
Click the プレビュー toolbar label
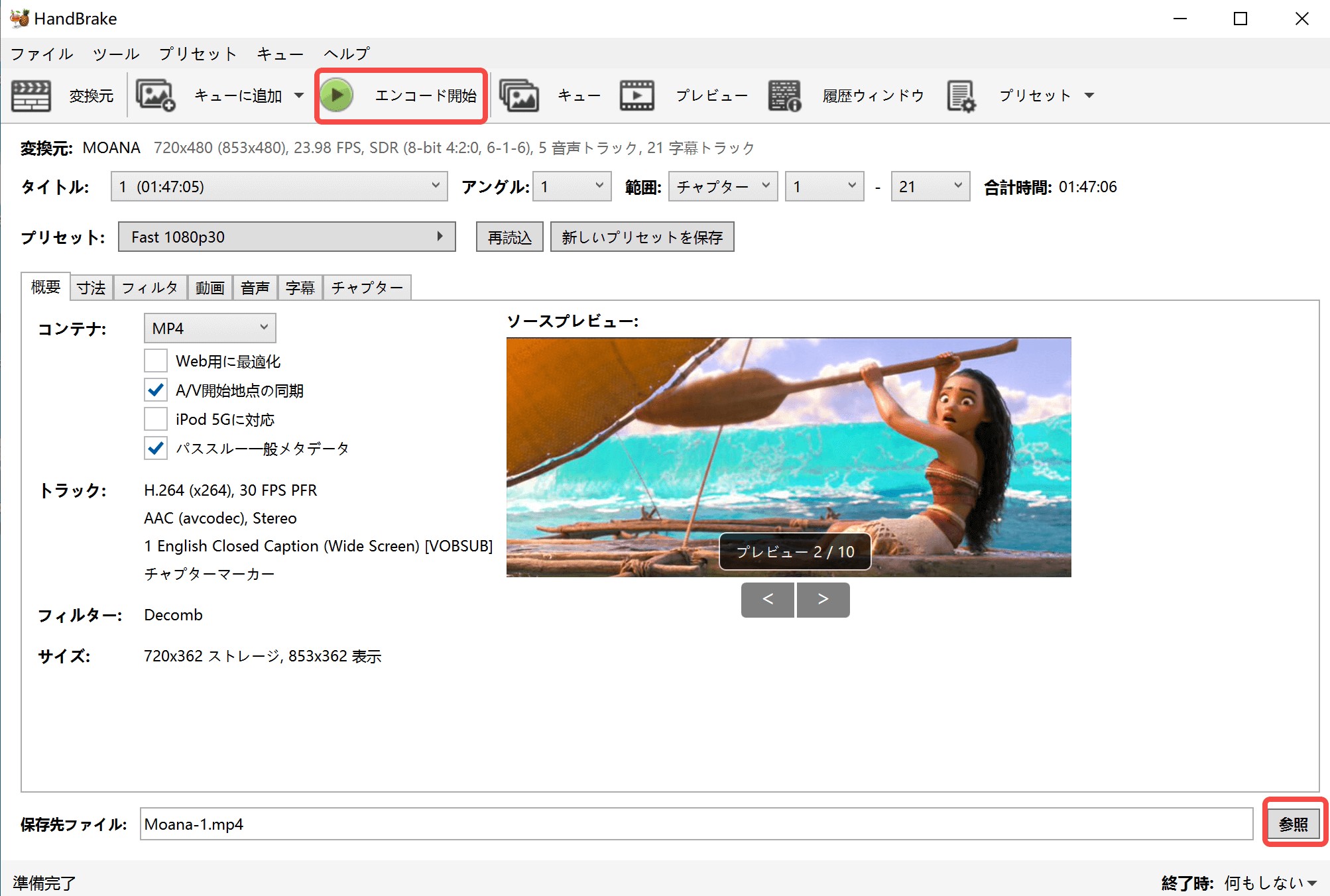[x=711, y=95]
